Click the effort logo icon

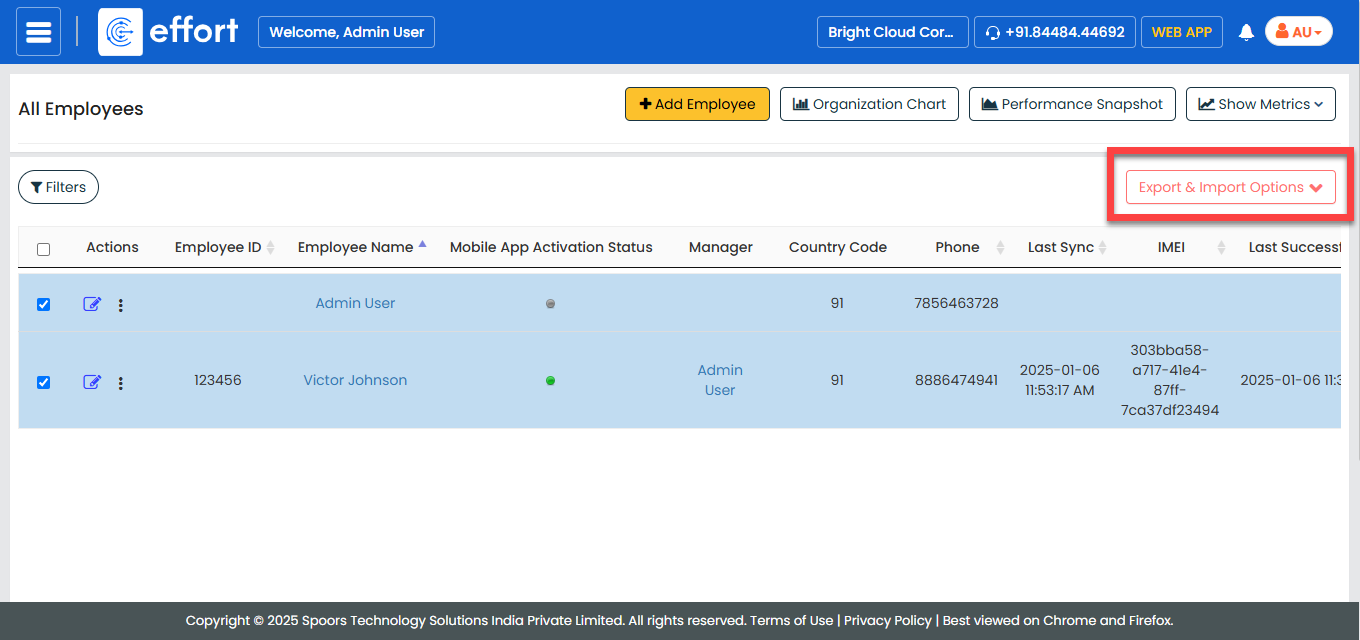tap(120, 32)
